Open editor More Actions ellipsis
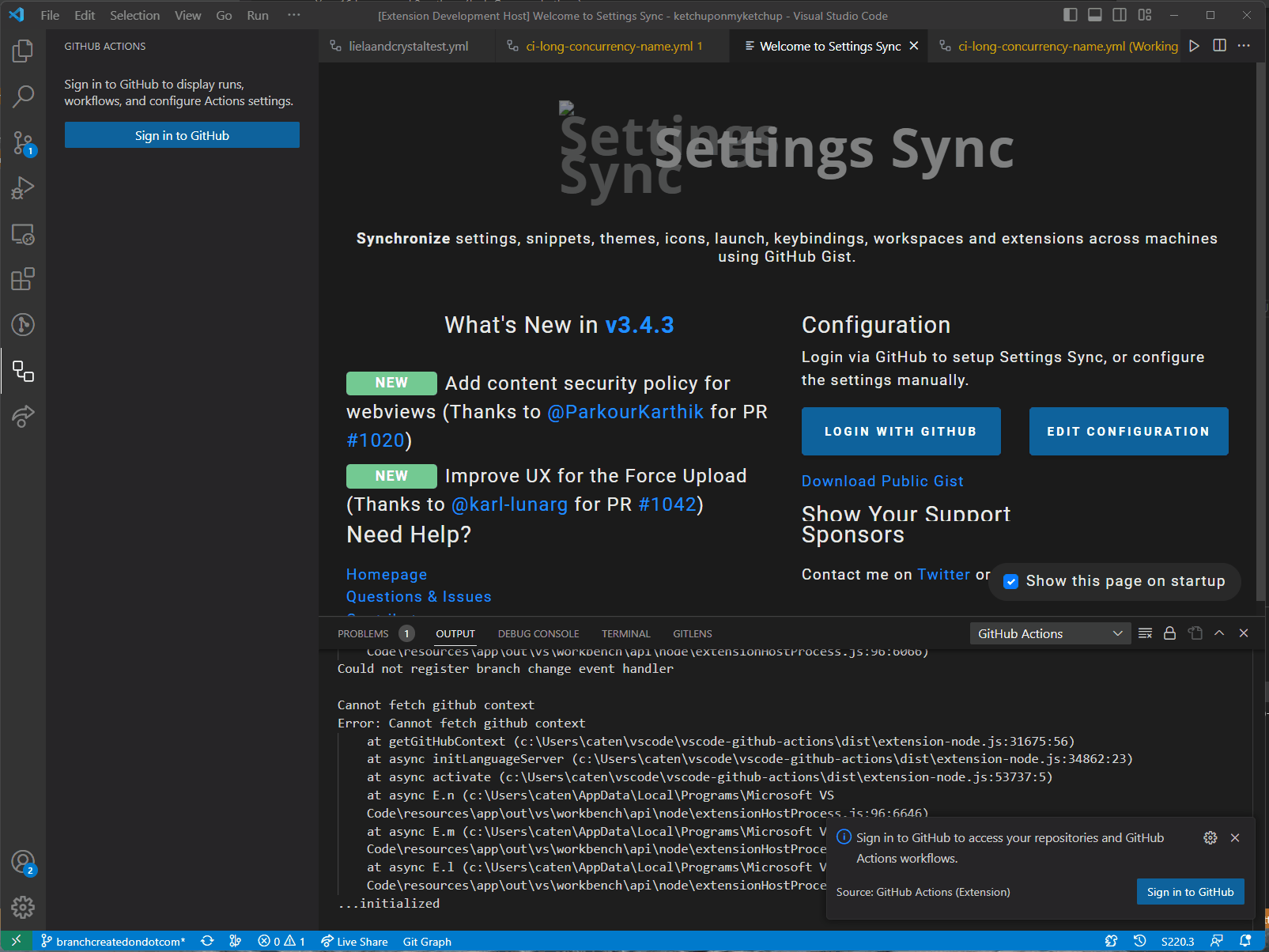This screenshot has width=1269, height=952. click(x=1244, y=46)
